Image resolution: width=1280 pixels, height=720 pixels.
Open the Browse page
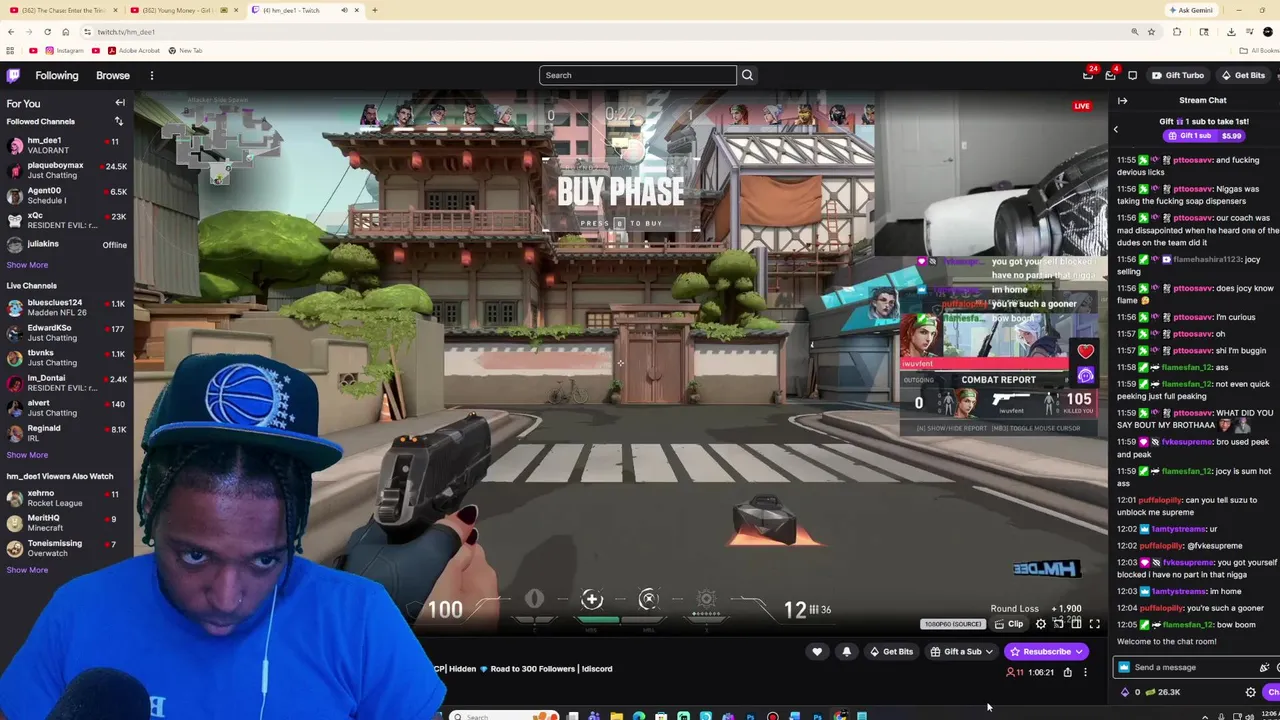tap(113, 75)
